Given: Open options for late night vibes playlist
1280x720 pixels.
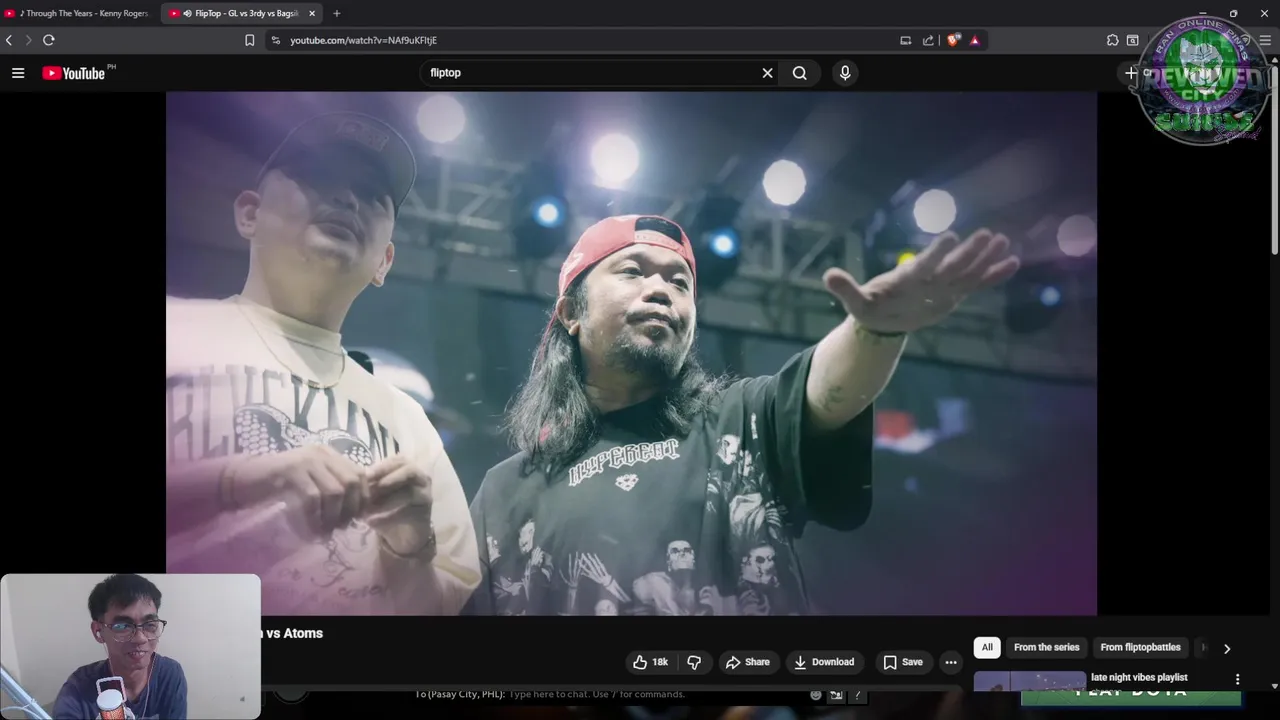Looking at the screenshot, I should (1237, 679).
